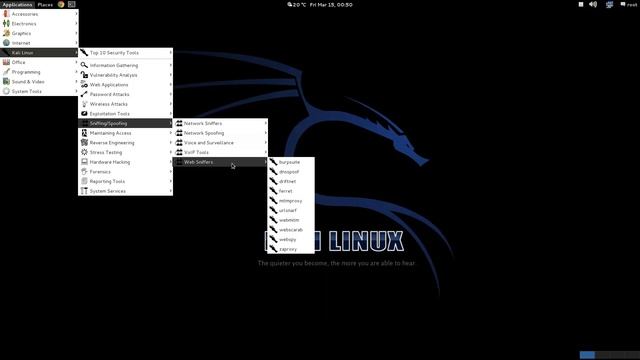Click the Web Applications icon
The height and width of the screenshot is (360, 640).
click(x=84, y=84)
